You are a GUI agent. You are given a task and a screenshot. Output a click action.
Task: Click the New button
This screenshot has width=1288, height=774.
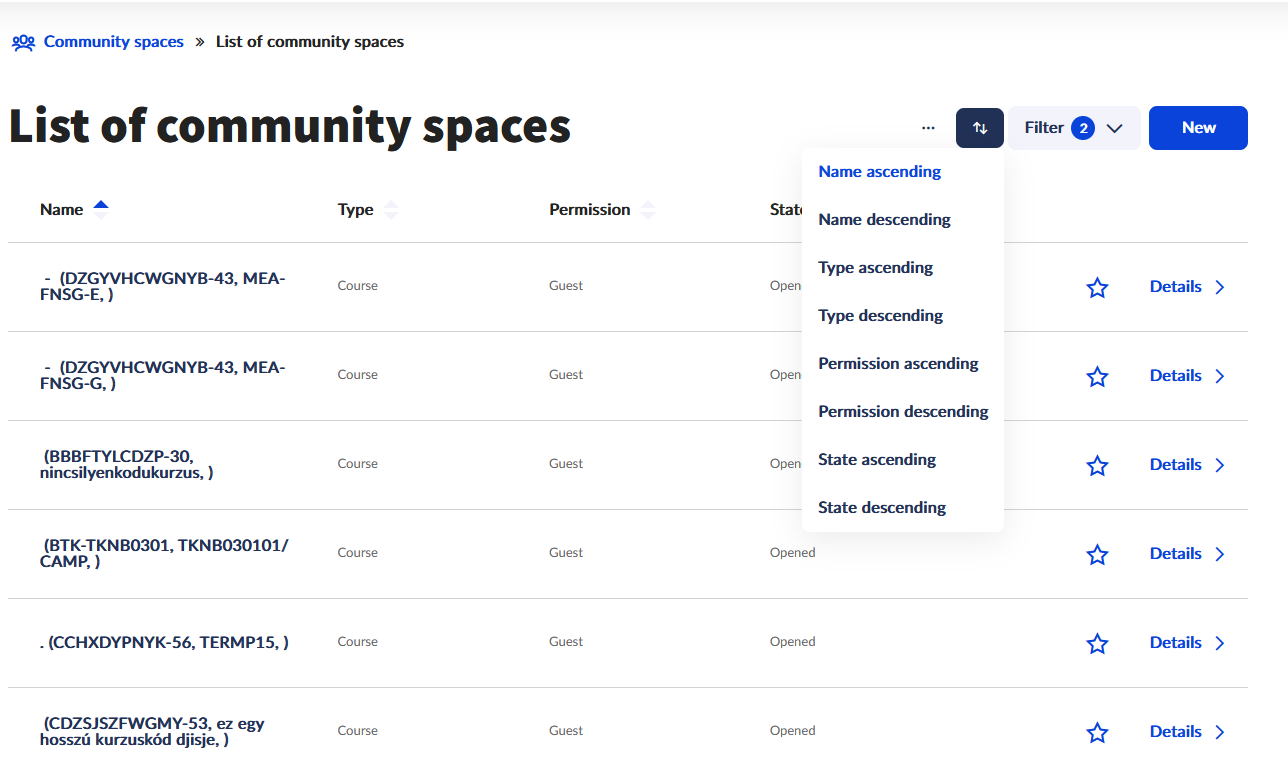[x=1198, y=128]
